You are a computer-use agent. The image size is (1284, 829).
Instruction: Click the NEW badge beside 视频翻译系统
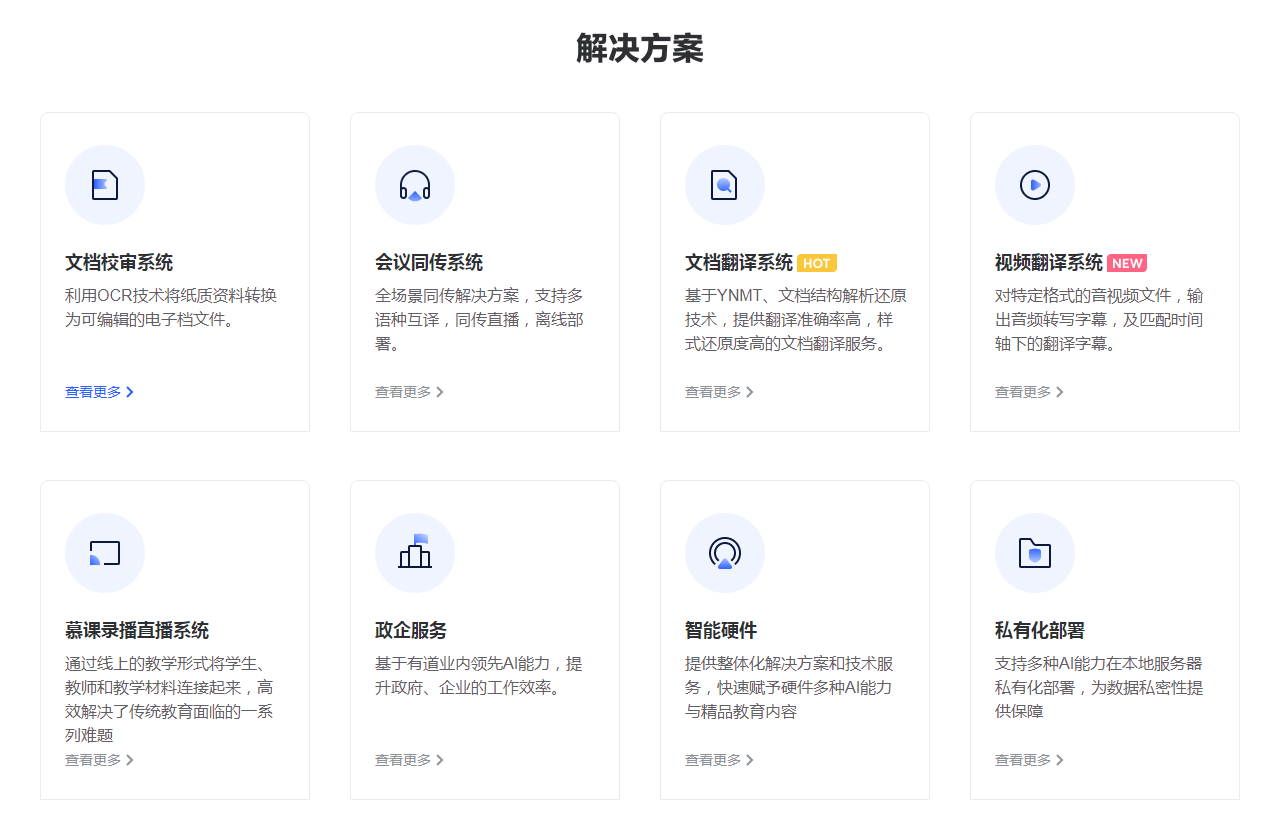pyautogui.click(x=1127, y=263)
